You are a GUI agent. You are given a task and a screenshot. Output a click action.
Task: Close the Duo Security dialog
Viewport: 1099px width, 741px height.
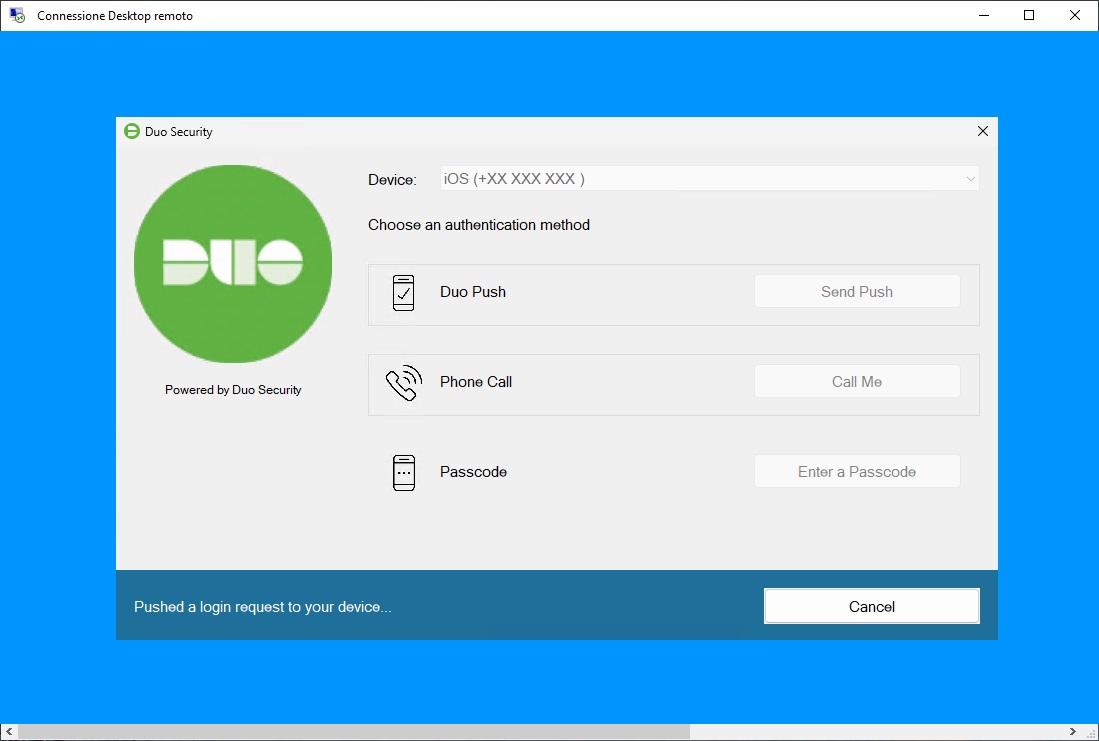pyautogui.click(x=982, y=131)
